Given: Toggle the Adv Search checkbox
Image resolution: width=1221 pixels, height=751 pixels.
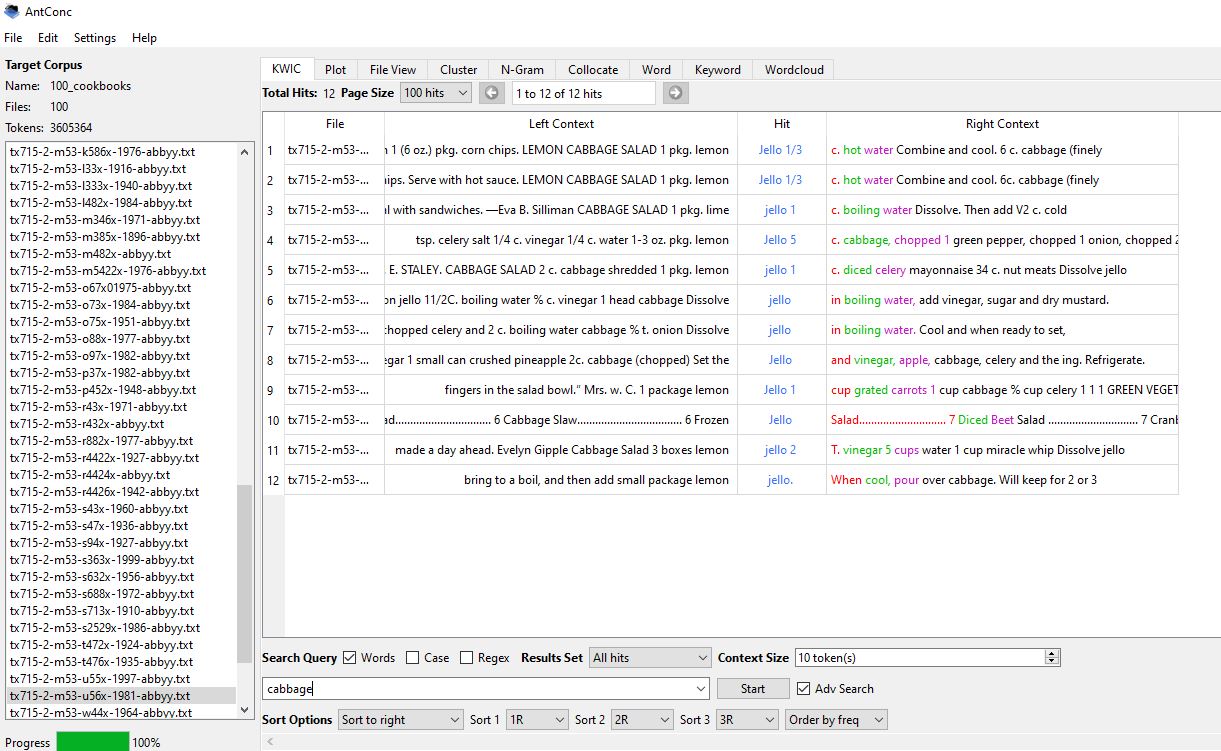Looking at the screenshot, I should click(x=803, y=688).
